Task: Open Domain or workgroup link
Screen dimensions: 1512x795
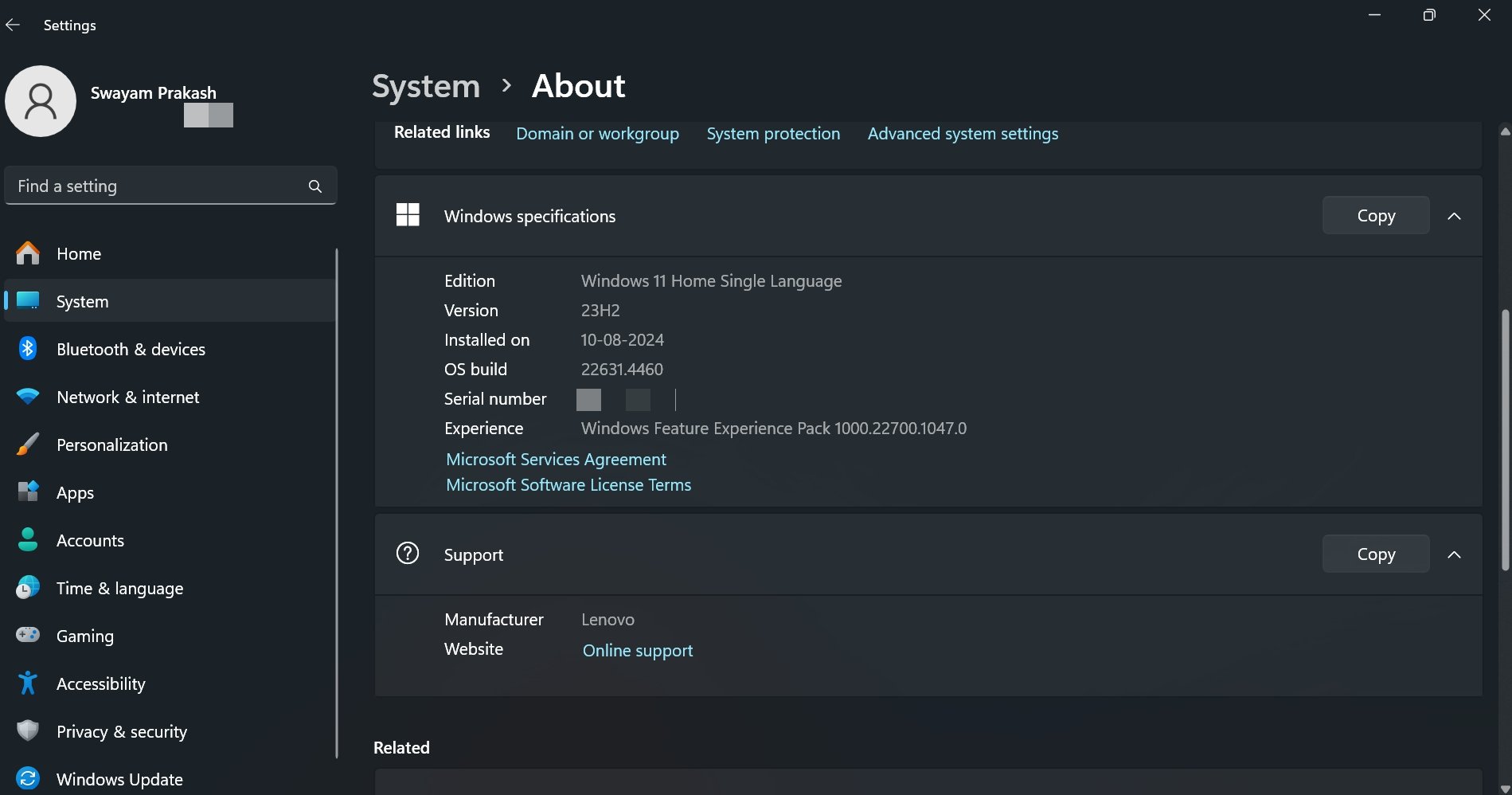Action: [597, 134]
